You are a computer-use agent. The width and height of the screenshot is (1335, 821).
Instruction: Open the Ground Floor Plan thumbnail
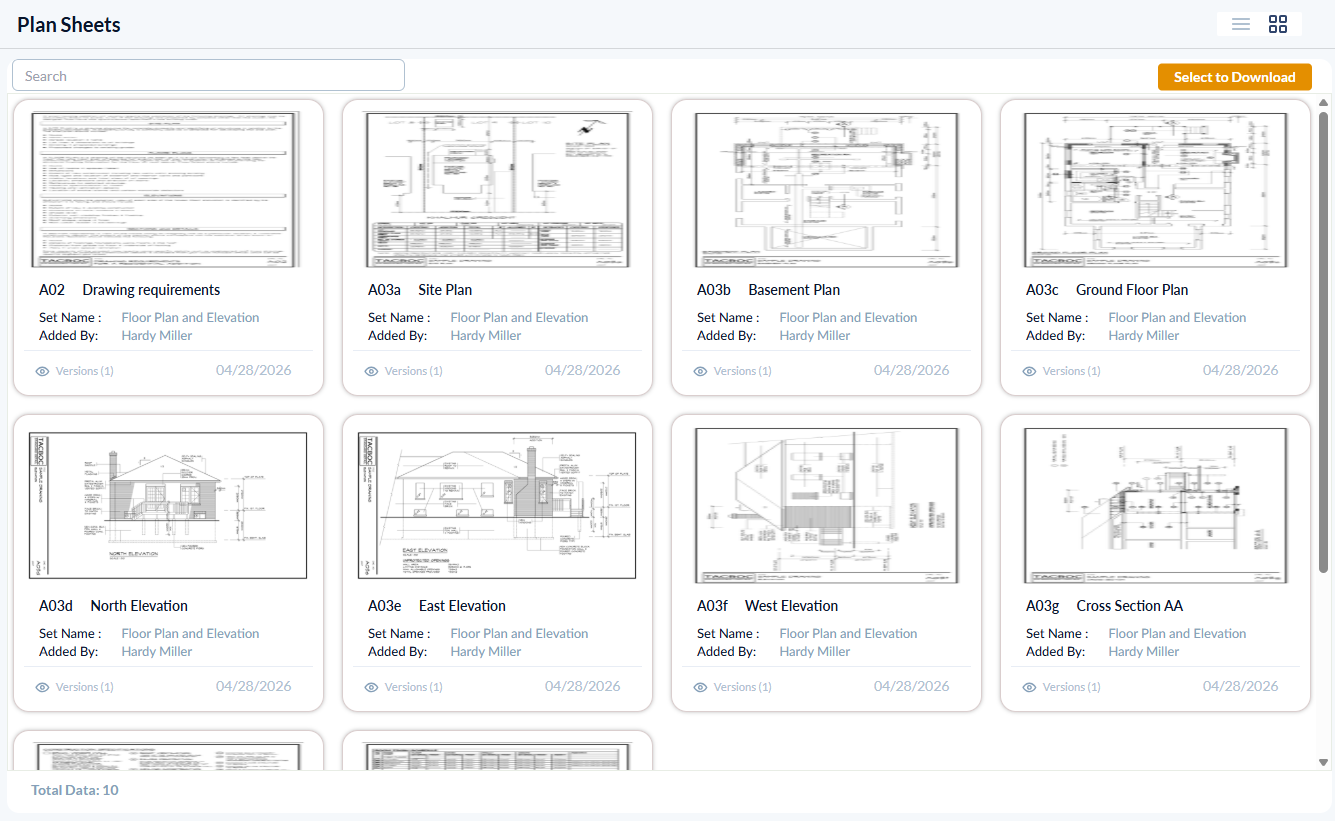pyautogui.click(x=1155, y=190)
